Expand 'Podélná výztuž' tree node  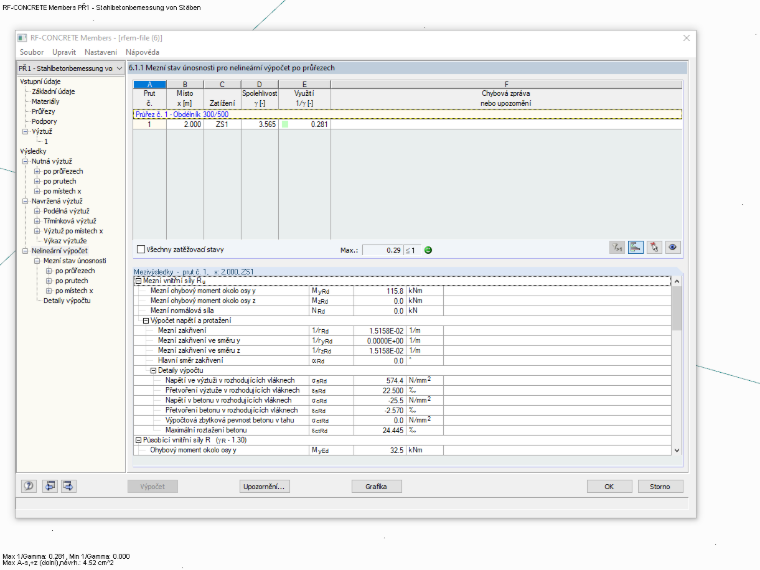[37, 211]
